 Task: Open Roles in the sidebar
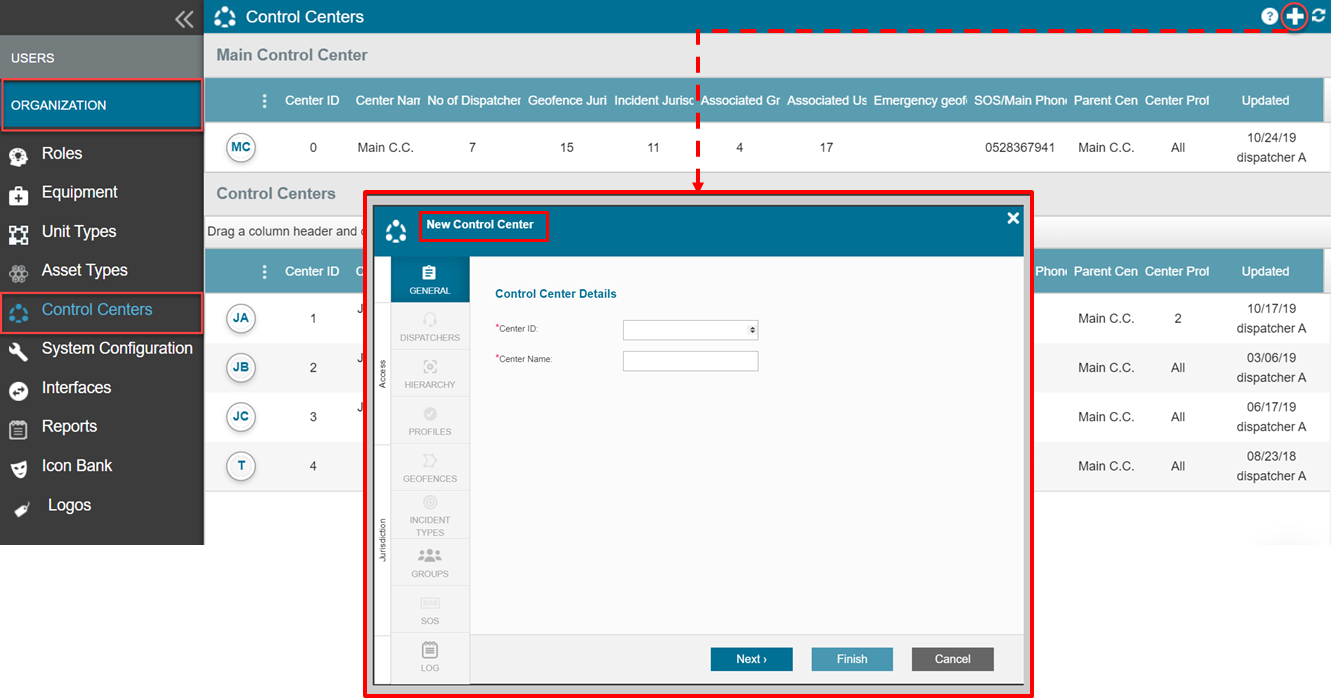(62, 154)
